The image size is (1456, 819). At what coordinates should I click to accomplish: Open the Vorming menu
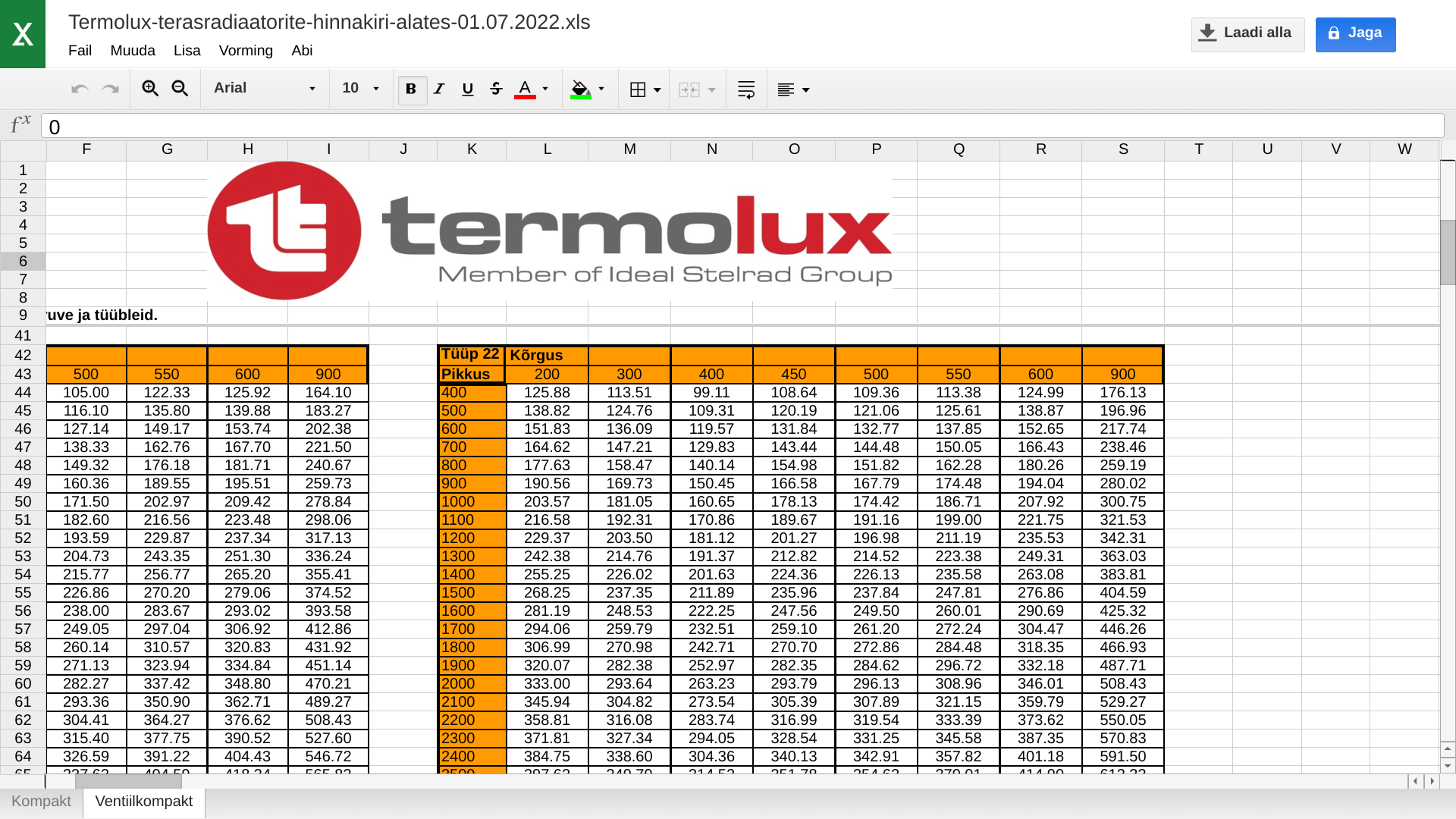click(x=246, y=51)
